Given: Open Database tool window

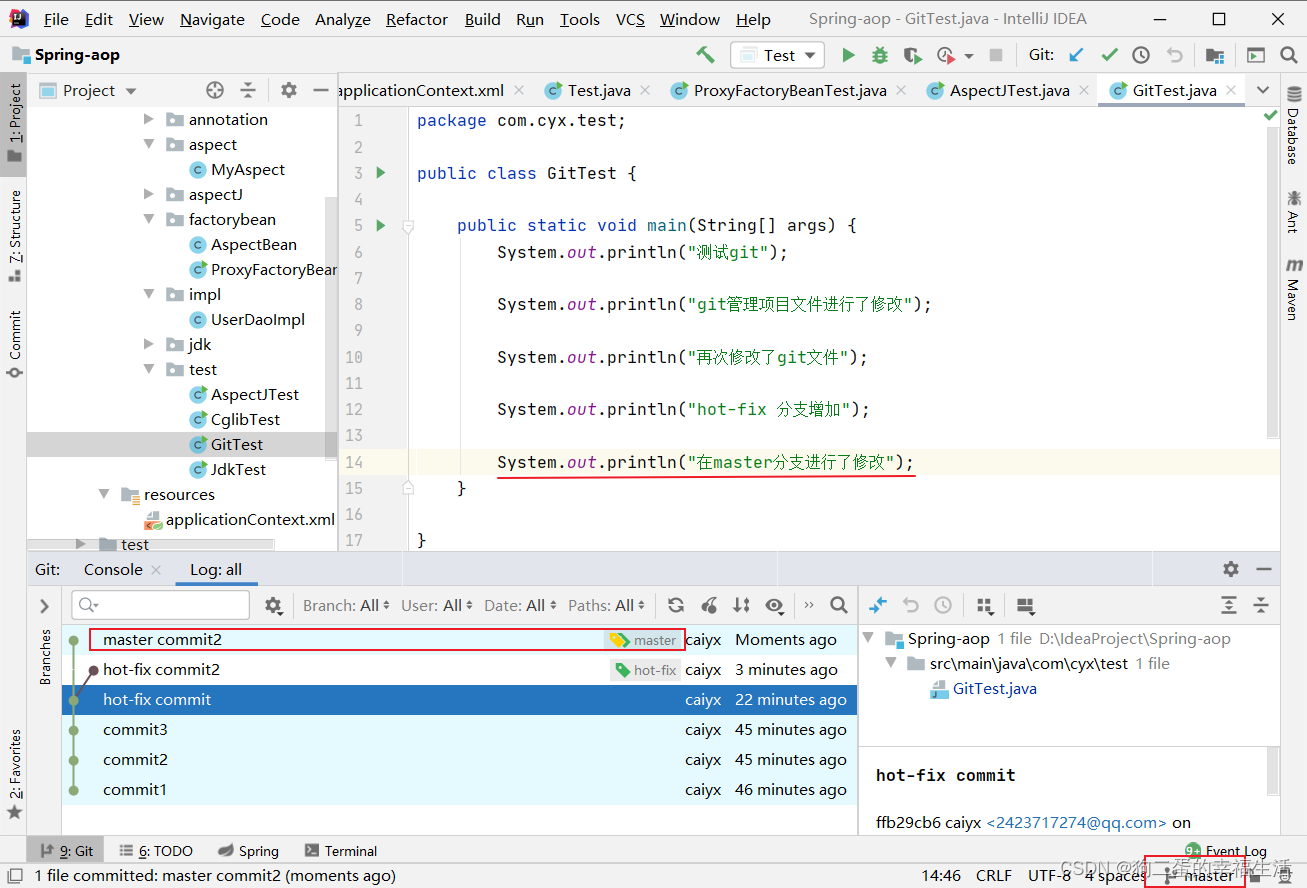Looking at the screenshot, I should [1293, 125].
